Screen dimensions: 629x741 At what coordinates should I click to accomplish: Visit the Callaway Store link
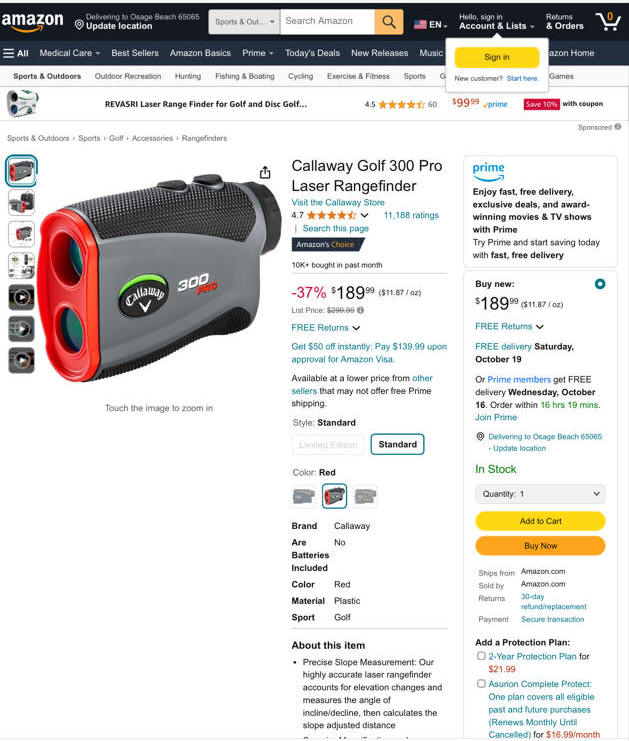[338, 202]
